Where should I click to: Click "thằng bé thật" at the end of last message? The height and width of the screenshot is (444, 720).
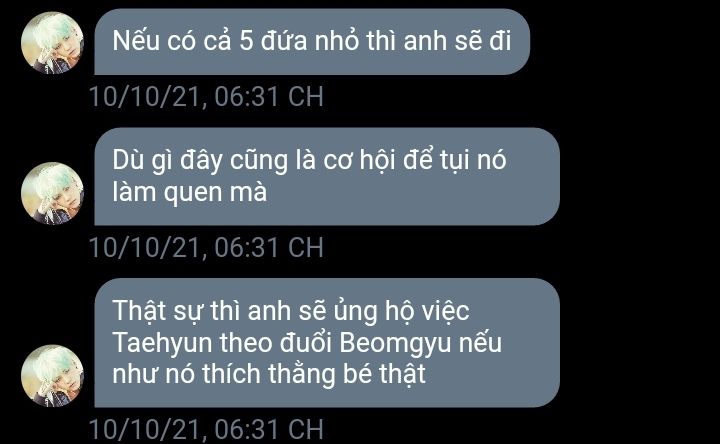pos(347,374)
